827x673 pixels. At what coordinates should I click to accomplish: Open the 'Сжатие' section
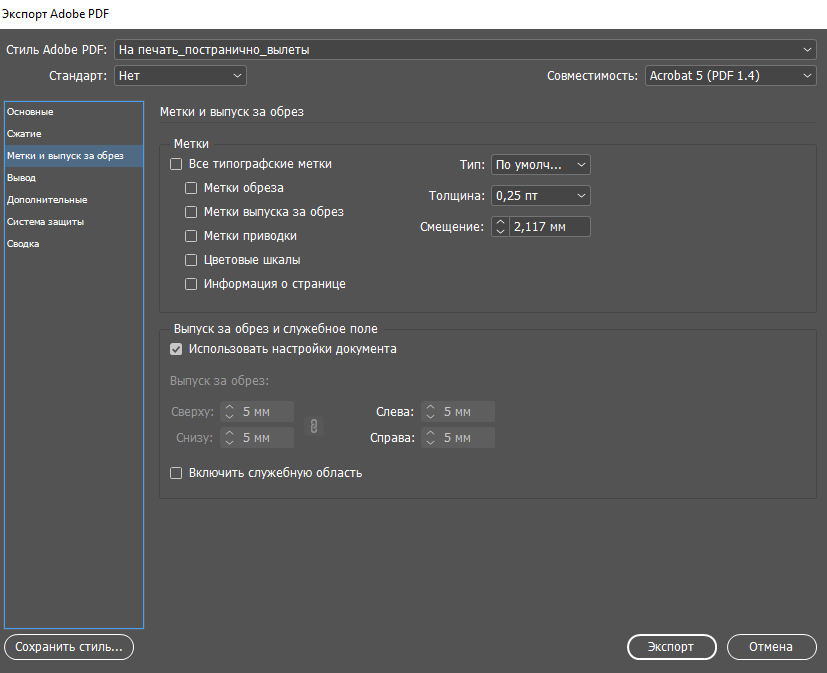pos(74,134)
